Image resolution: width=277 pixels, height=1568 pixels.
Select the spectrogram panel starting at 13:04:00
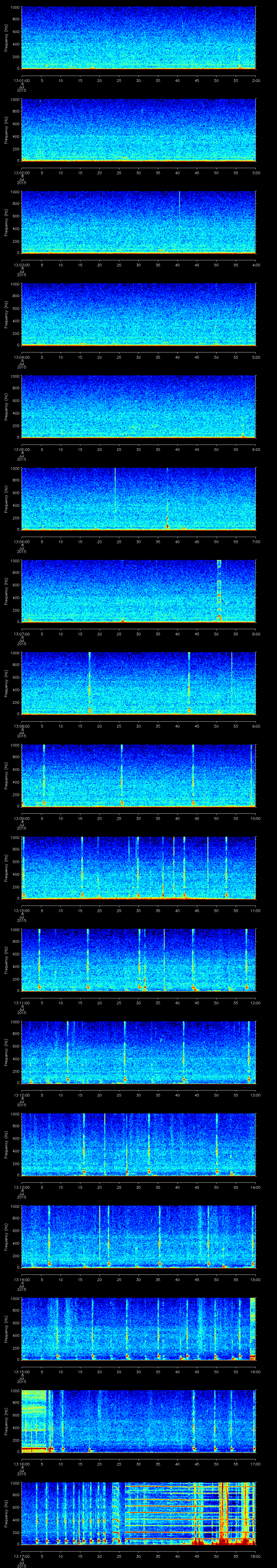point(138,314)
